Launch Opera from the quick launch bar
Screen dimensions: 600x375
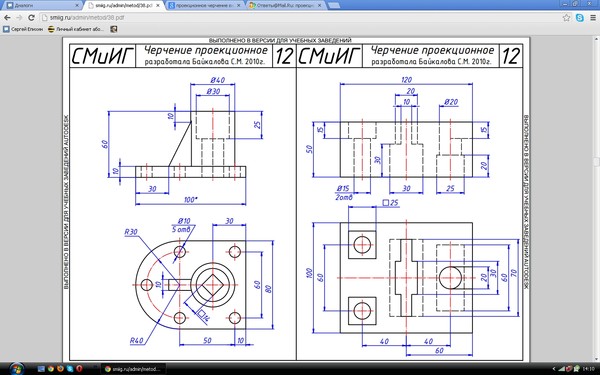click(x=79, y=369)
